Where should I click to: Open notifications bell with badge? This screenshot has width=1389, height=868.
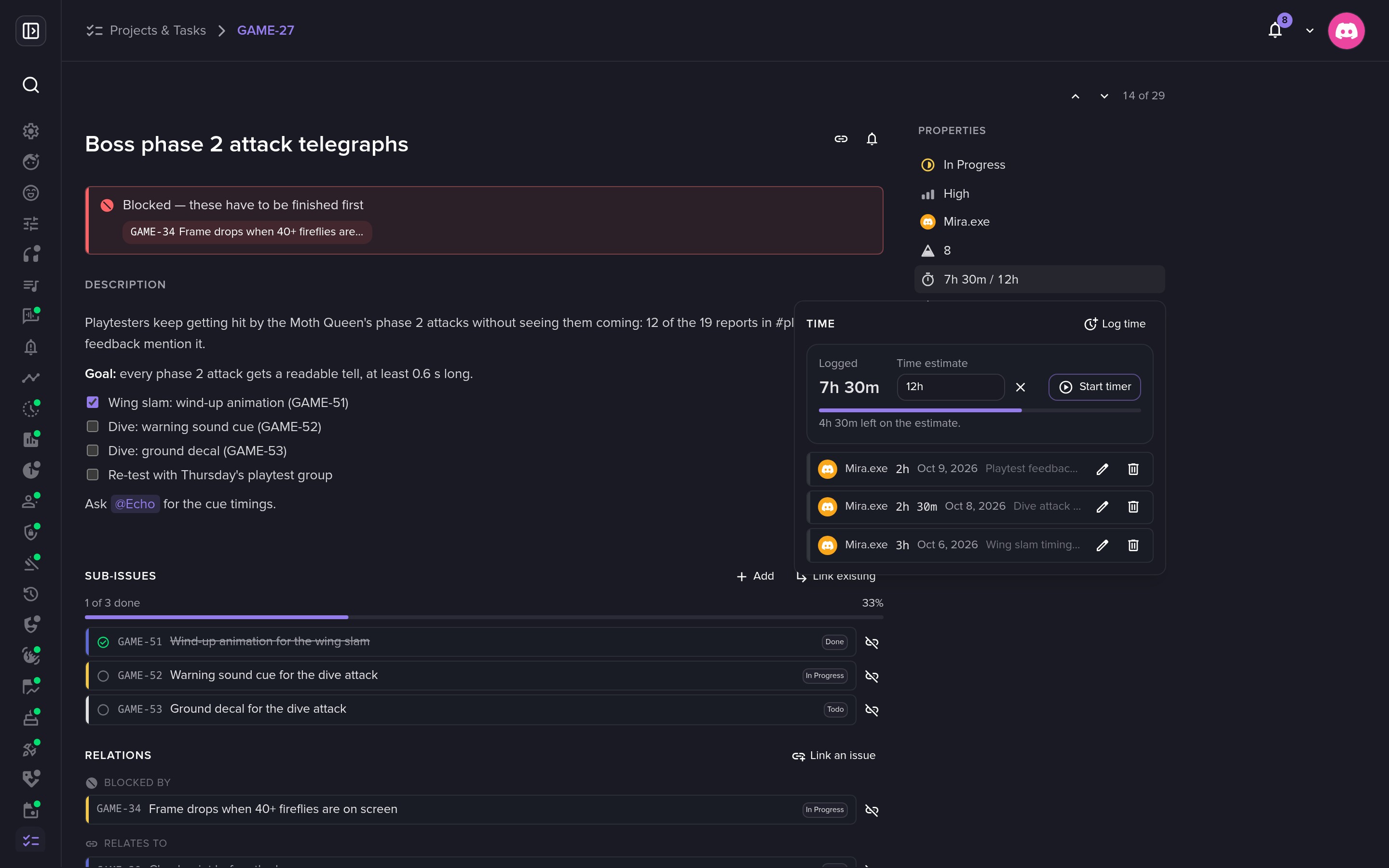coord(1275,30)
